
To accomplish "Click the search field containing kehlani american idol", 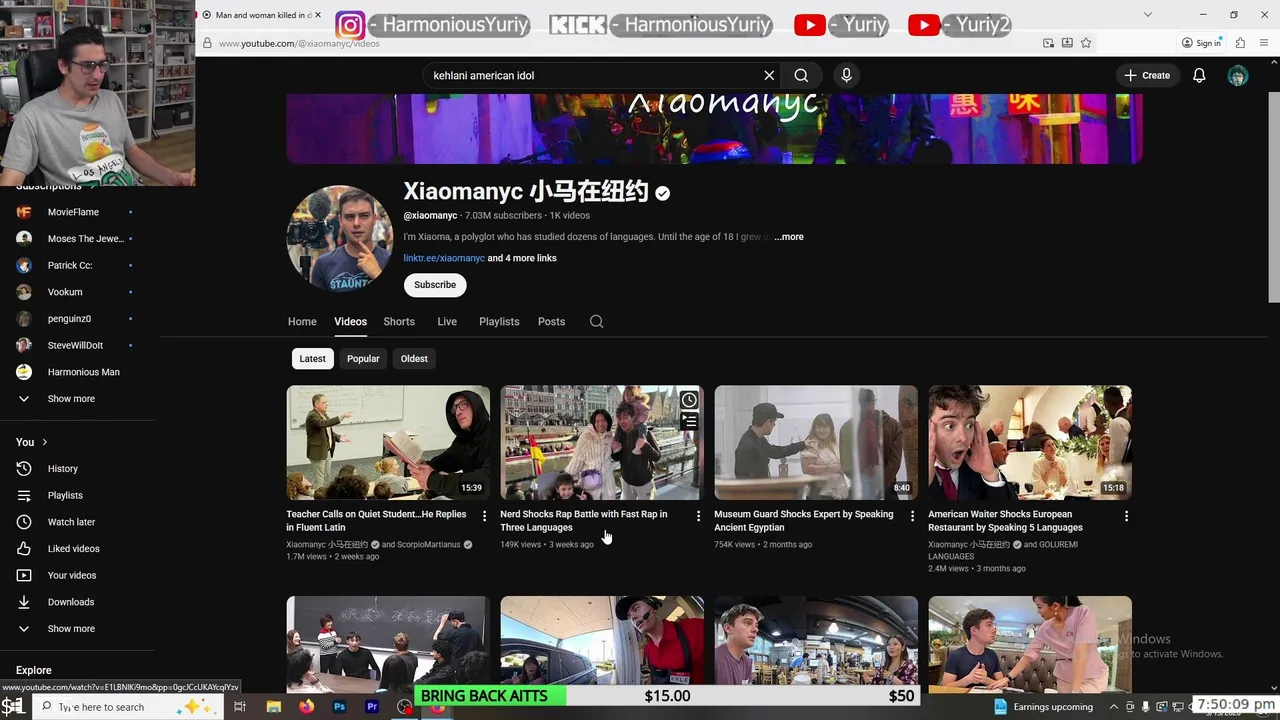I will pos(594,75).
